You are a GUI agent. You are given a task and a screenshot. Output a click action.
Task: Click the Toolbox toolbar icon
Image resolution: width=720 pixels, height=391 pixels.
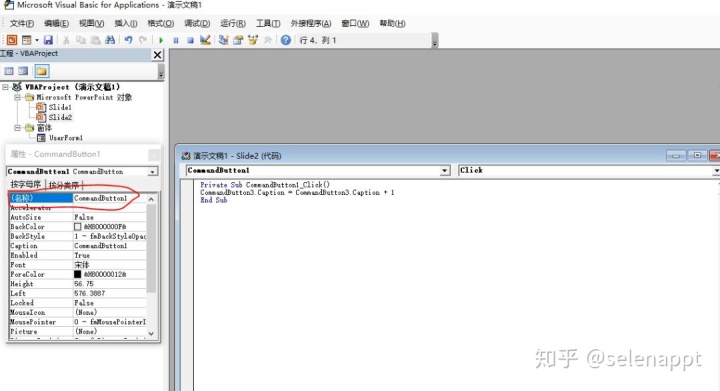[x=268, y=40]
